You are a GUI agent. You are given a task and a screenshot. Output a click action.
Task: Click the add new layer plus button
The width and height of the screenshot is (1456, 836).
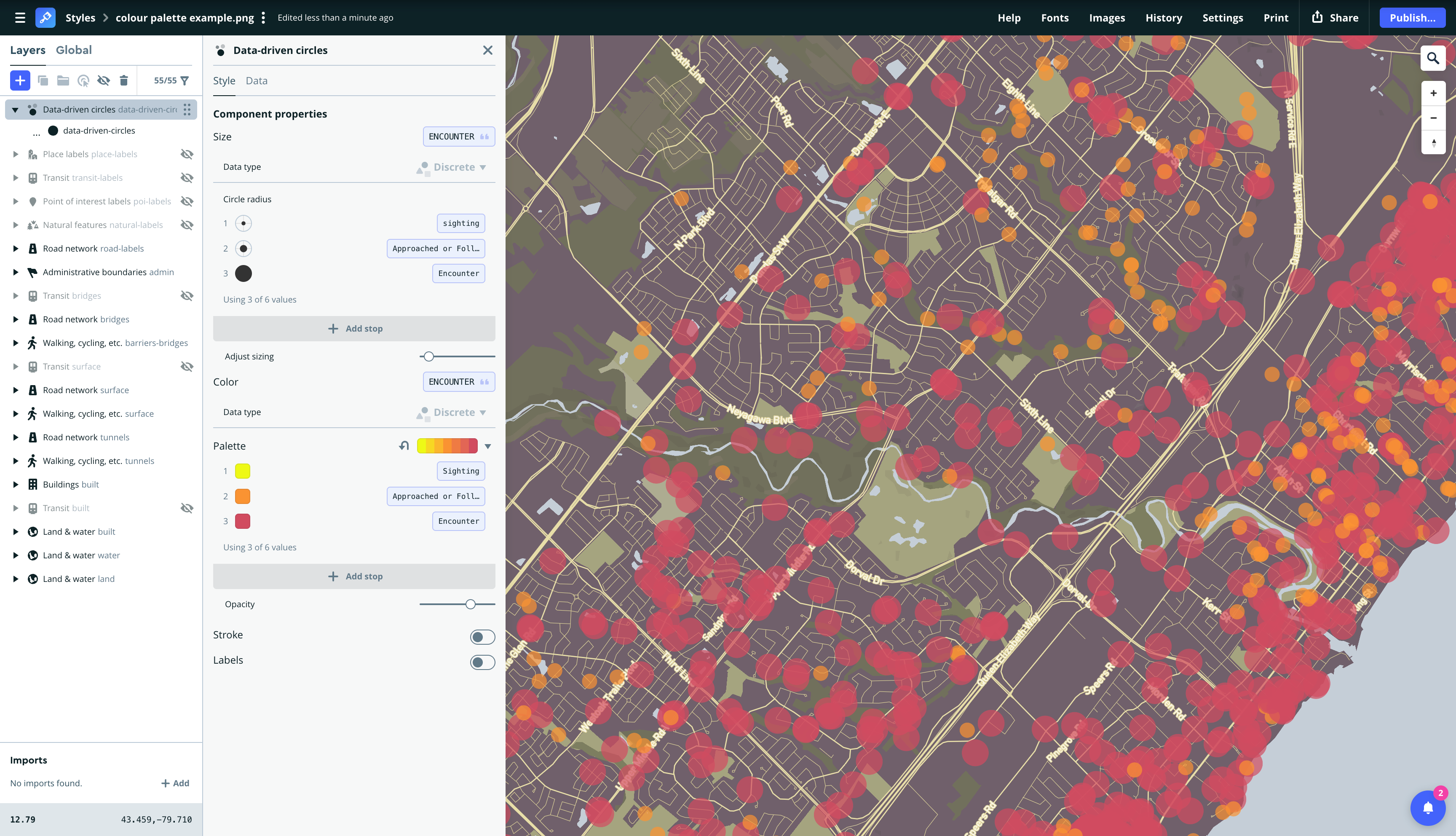(x=20, y=80)
